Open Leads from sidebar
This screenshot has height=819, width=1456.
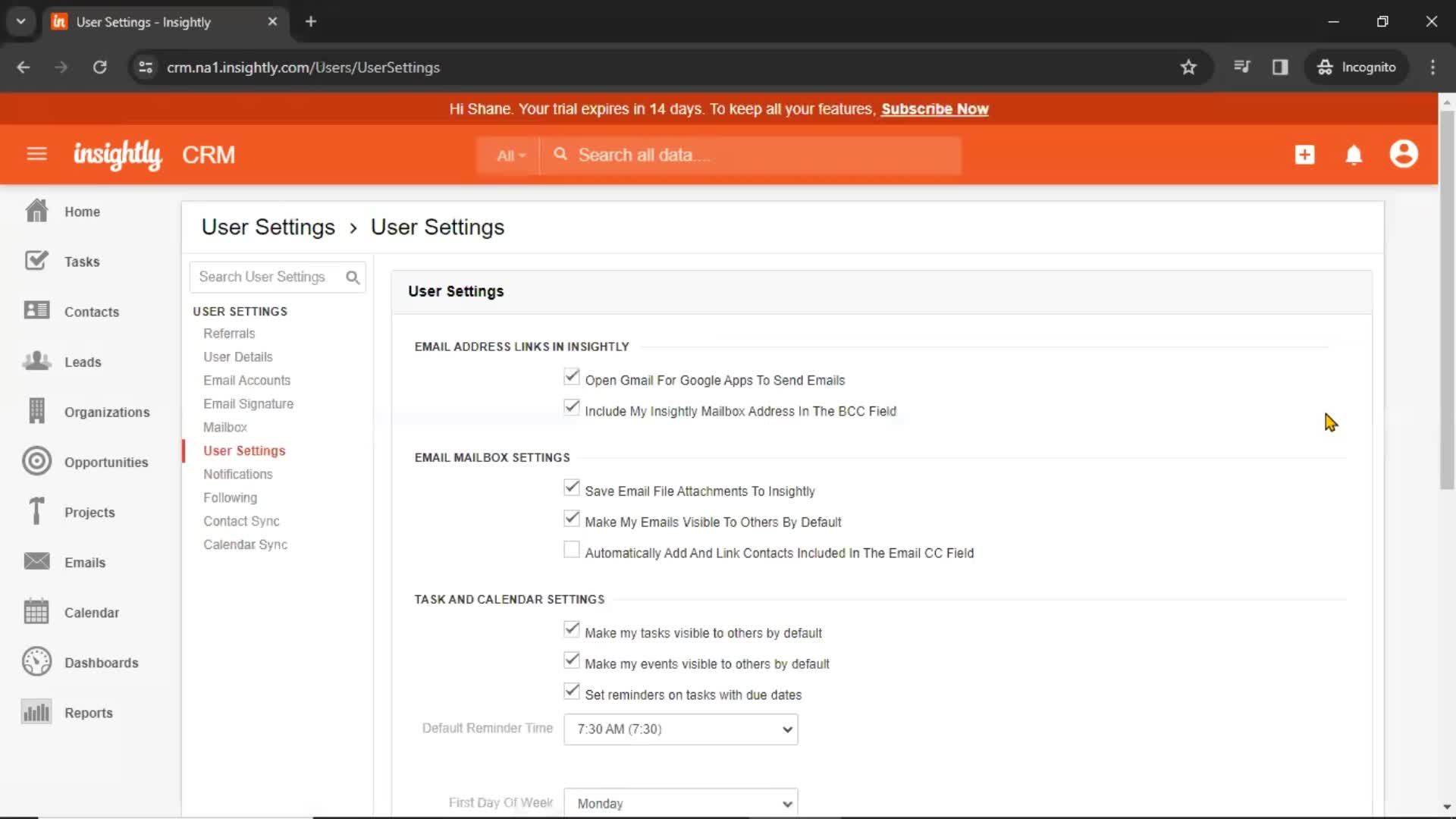pyautogui.click(x=83, y=361)
